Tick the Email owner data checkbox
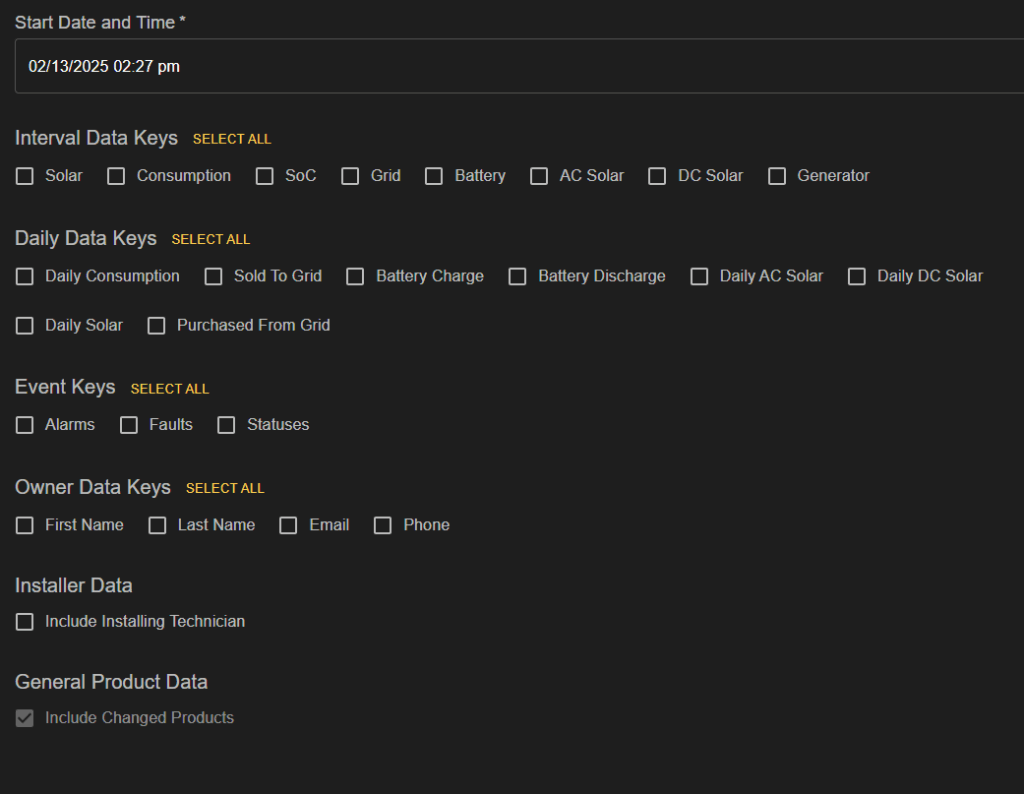This screenshot has height=794, width=1024. 289,526
